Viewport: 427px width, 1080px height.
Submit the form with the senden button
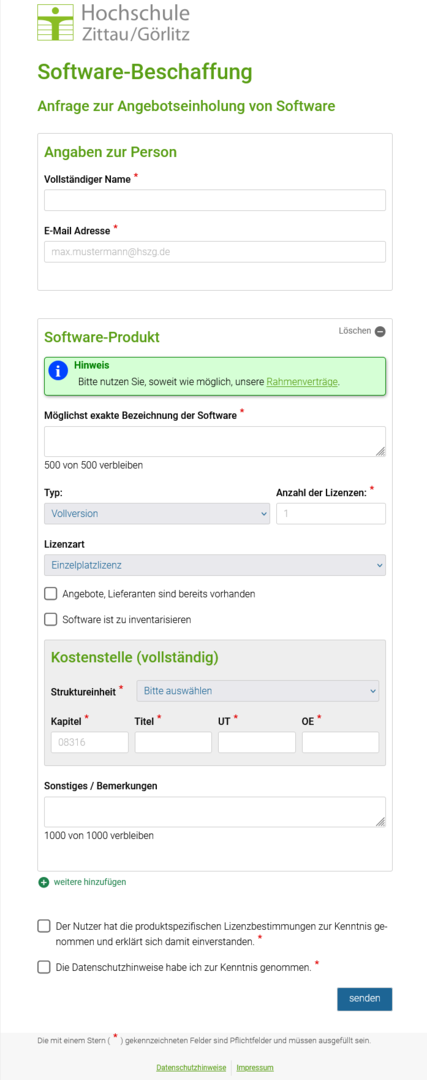pos(364,999)
